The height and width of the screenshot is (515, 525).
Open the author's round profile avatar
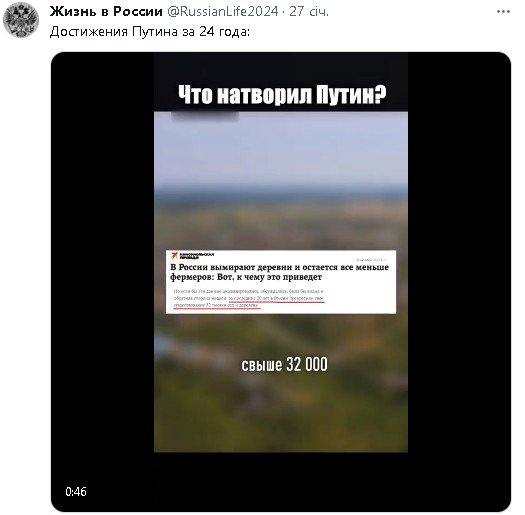click(21, 20)
